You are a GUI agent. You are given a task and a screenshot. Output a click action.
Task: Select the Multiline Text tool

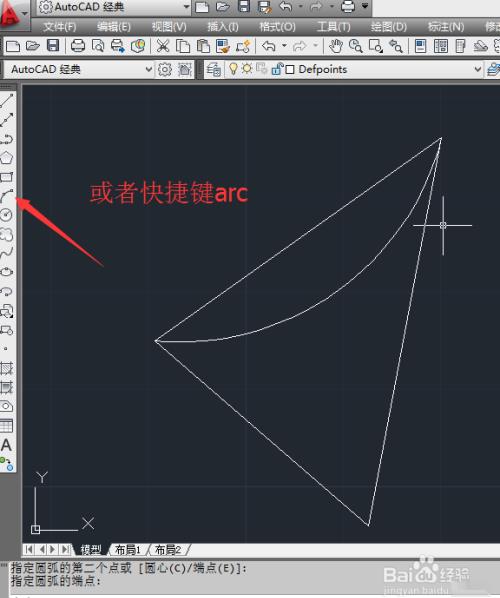pyautogui.click(x=6, y=445)
